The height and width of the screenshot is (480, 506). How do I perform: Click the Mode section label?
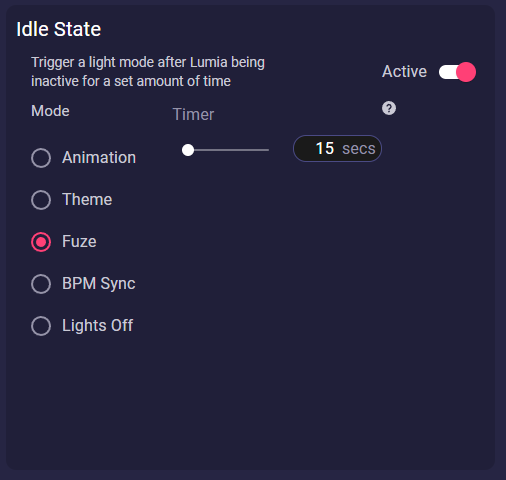click(x=50, y=111)
